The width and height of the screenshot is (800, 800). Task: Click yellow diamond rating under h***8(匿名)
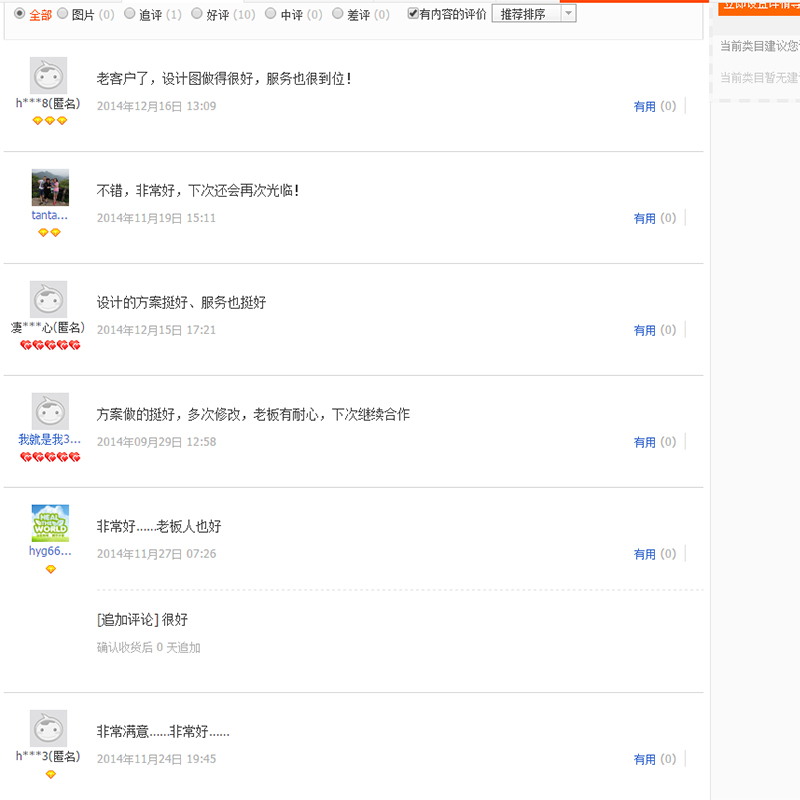tap(49, 121)
